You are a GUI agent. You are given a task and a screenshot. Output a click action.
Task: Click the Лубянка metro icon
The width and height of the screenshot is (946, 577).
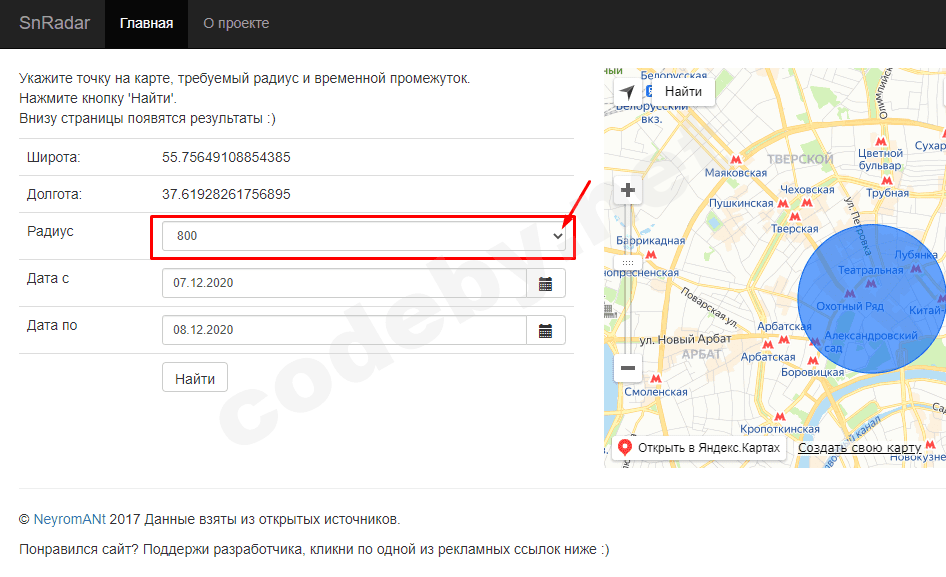pos(916,269)
